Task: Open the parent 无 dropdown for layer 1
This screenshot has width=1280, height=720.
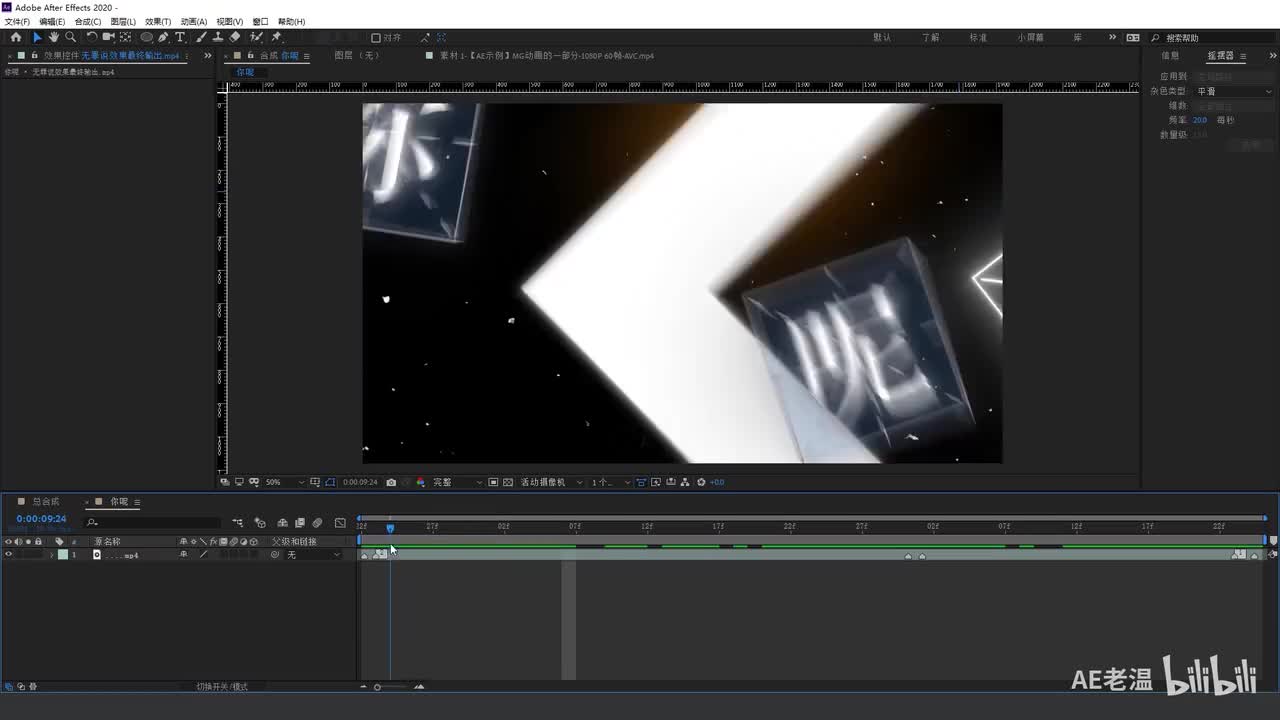Action: (313, 555)
